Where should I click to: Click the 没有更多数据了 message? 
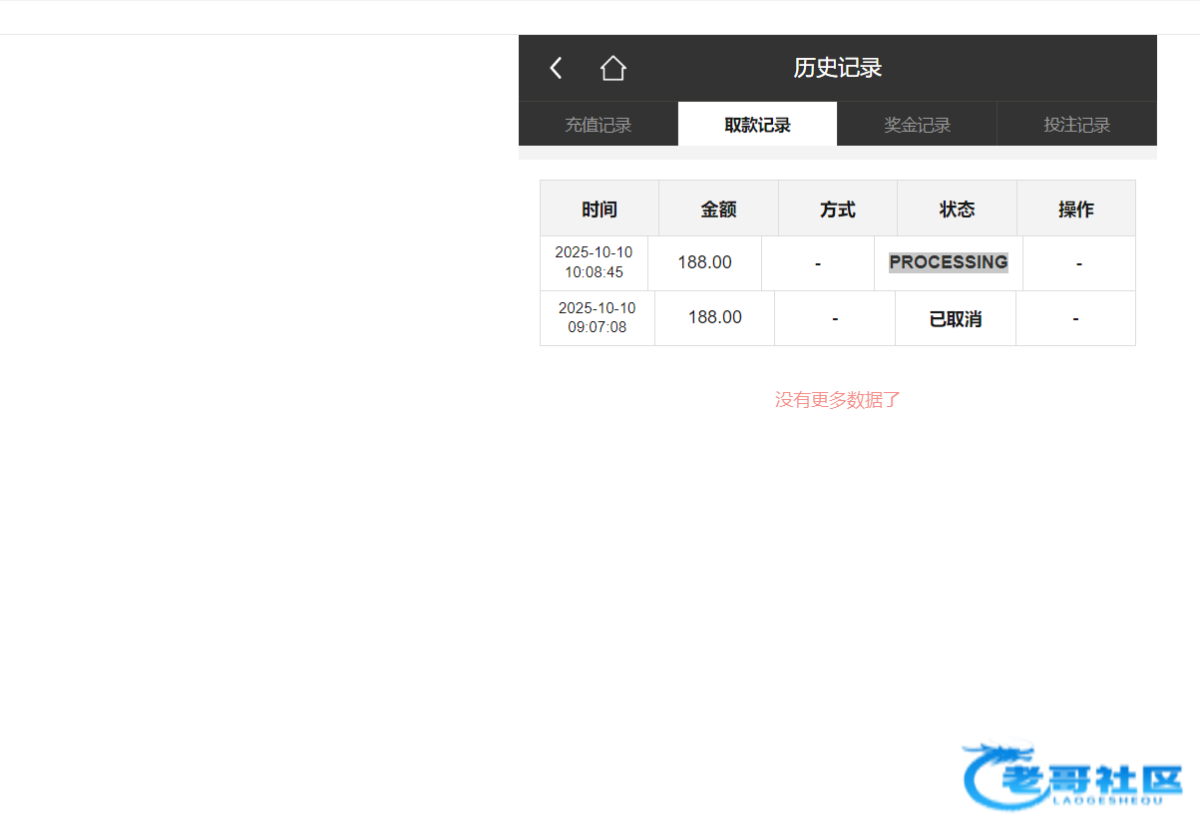tap(837, 400)
